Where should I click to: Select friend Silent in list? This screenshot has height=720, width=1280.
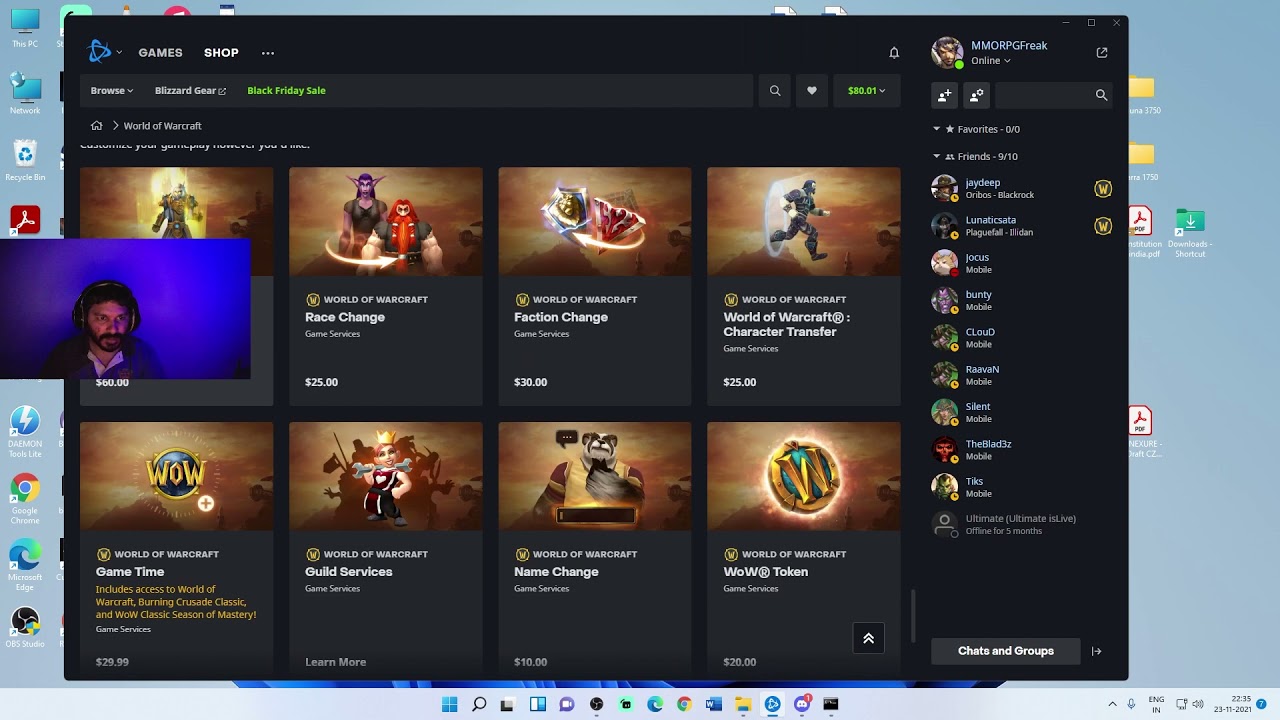(x=1021, y=412)
